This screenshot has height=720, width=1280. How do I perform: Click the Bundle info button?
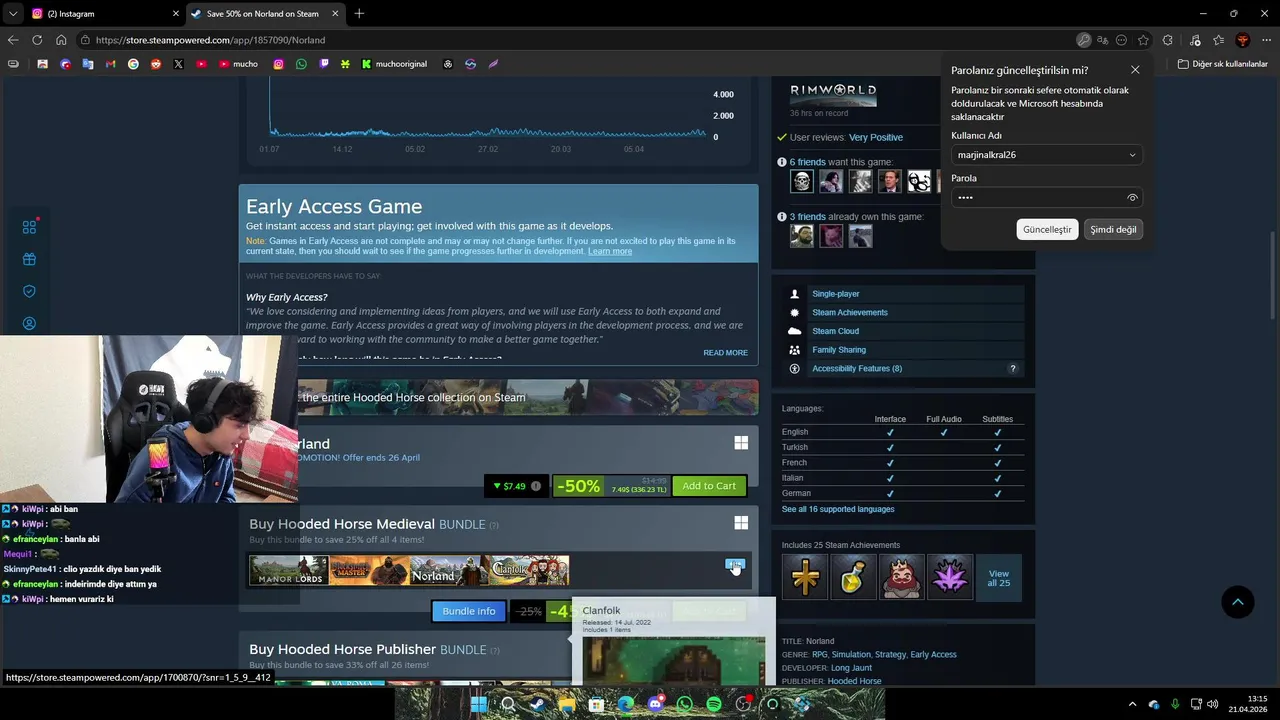click(x=469, y=611)
